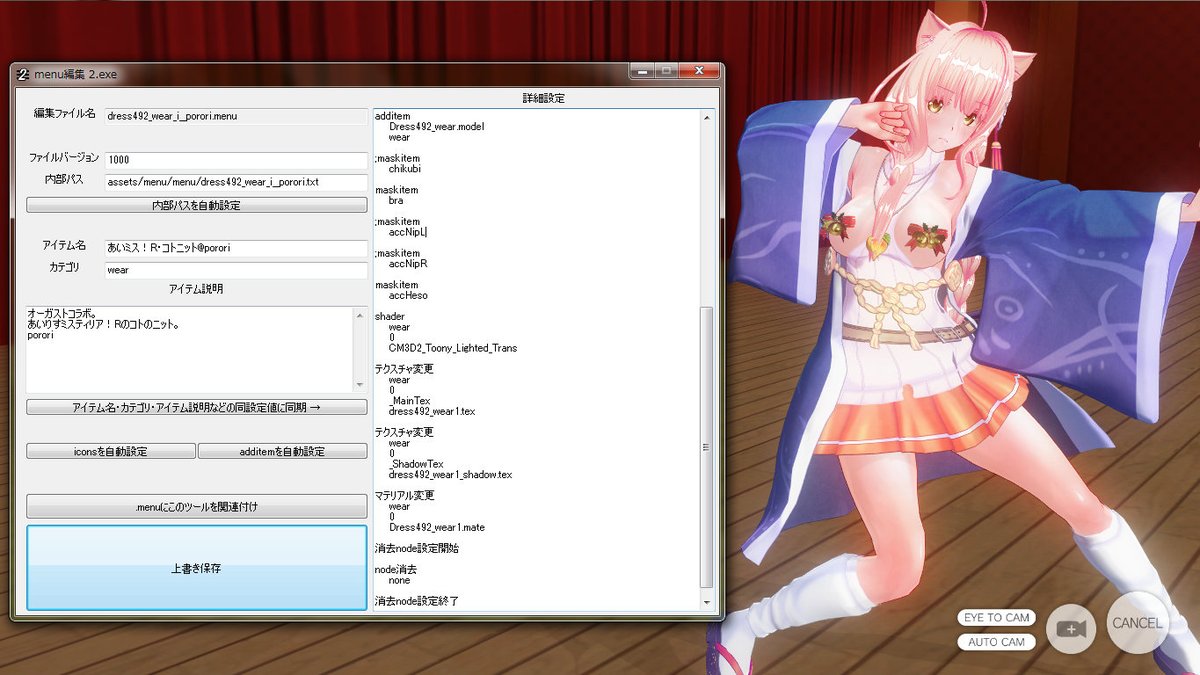Click .menuにこのツールを関連付け button

pyautogui.click(x=197, y=507)
